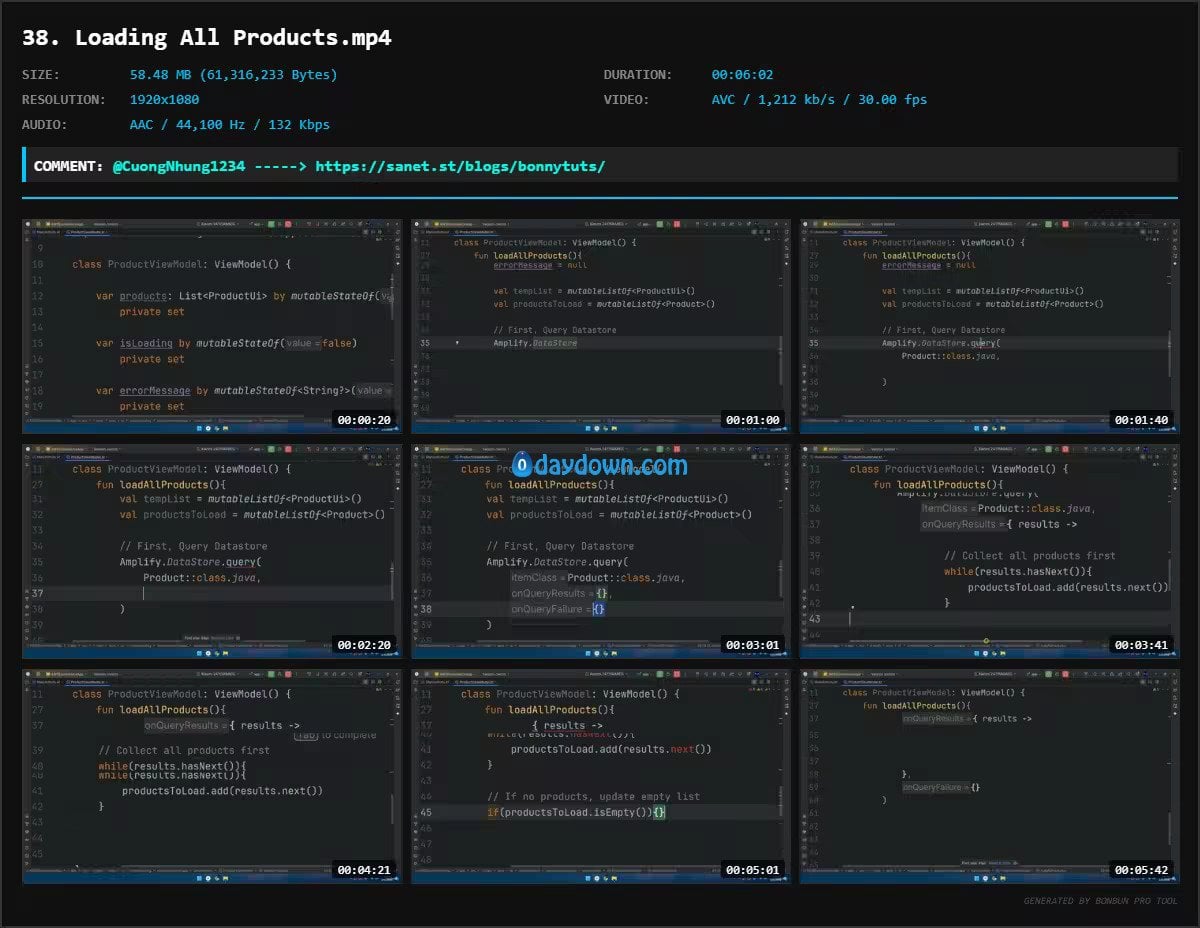Select the file size value "58.48 MB (61,316,233 Bytes)"
The width and height of the screenshot is (1200, 928).
click(234, 75)
